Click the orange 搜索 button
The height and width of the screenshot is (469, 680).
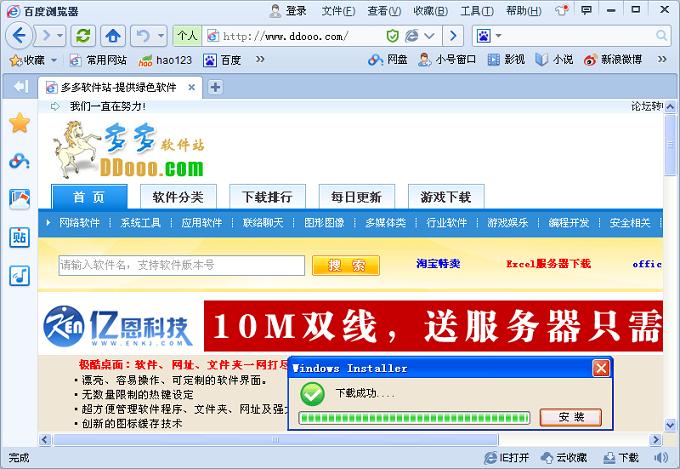[346, 265]
